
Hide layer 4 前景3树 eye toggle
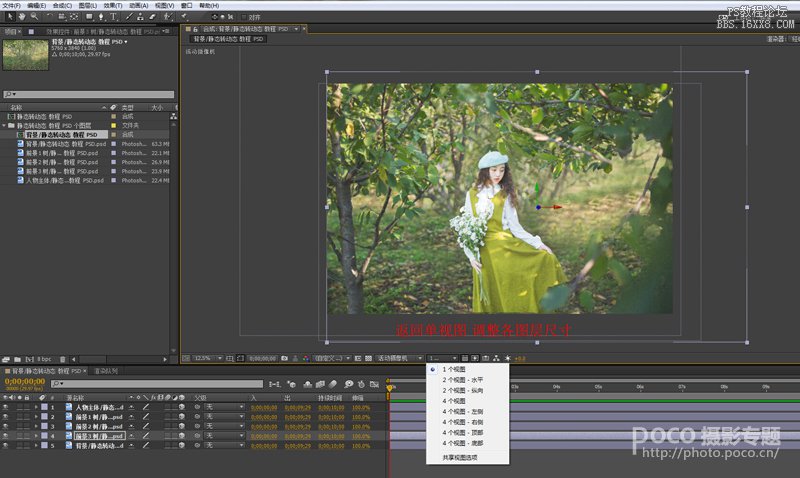[6, 436]
